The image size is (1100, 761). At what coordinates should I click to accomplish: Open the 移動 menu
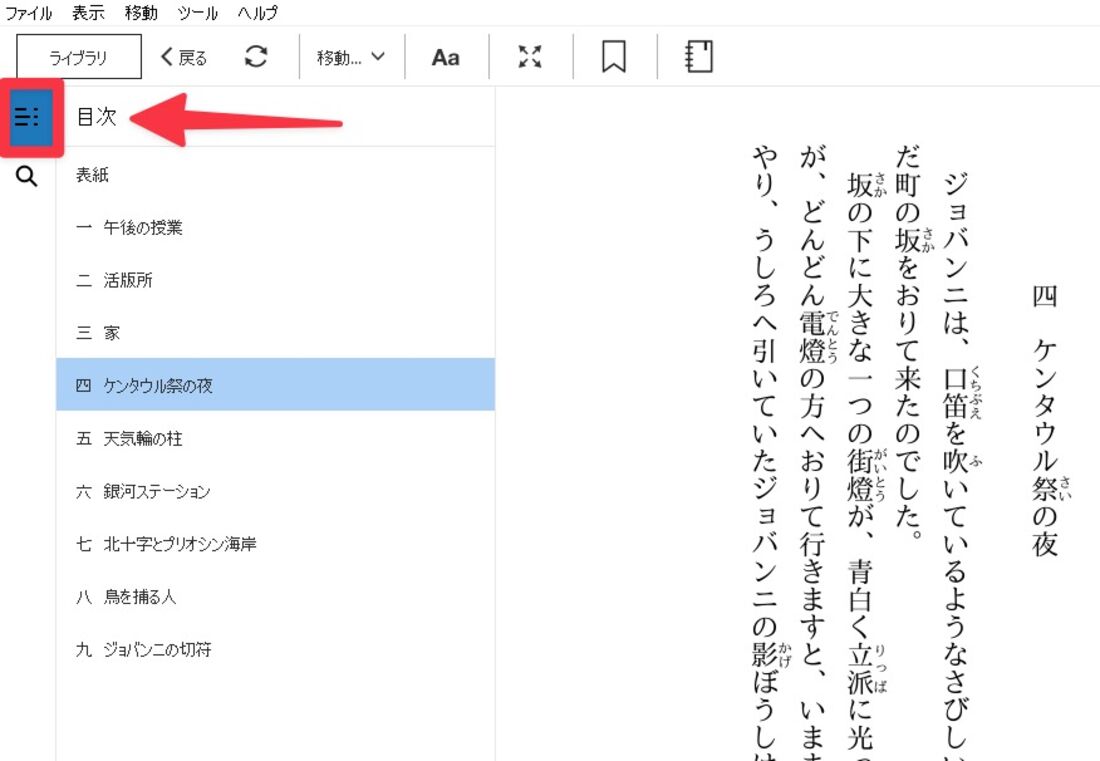point(141,13)
